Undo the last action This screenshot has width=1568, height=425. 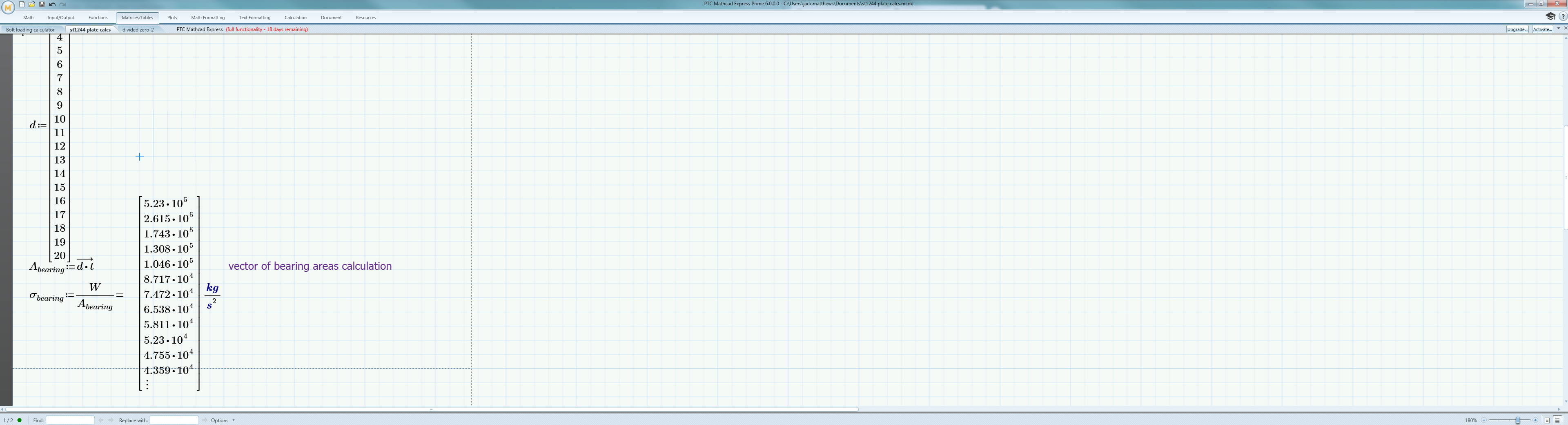tap(52, 4)
